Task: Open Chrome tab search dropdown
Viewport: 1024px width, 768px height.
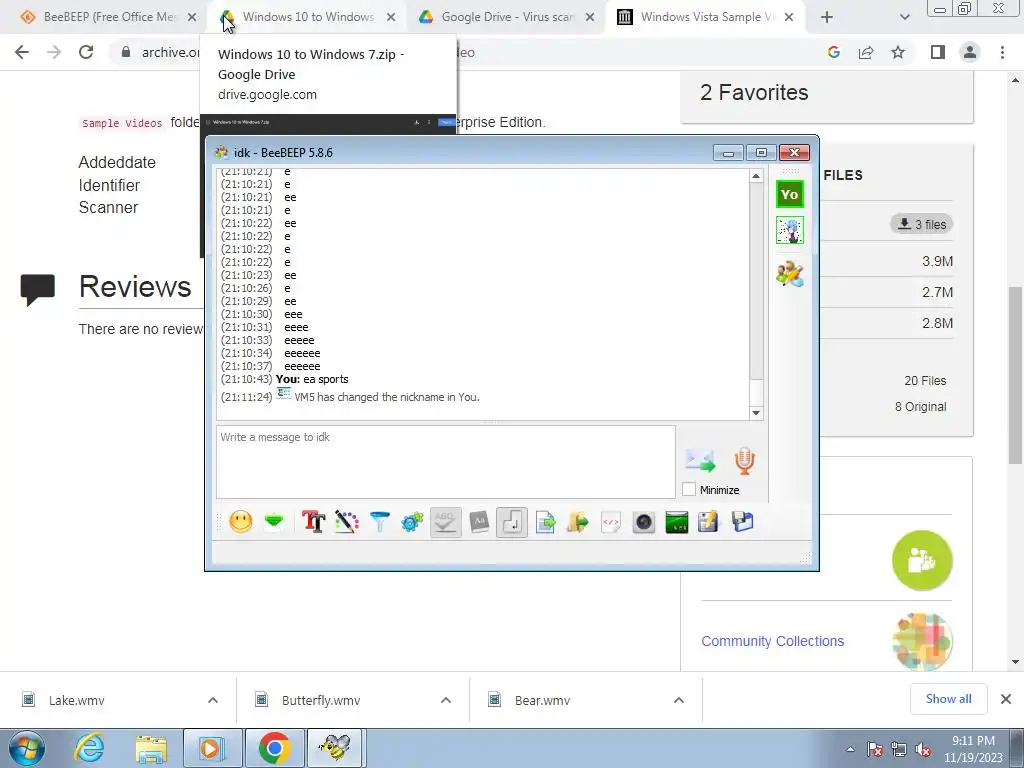Action: tap(904, 17)
